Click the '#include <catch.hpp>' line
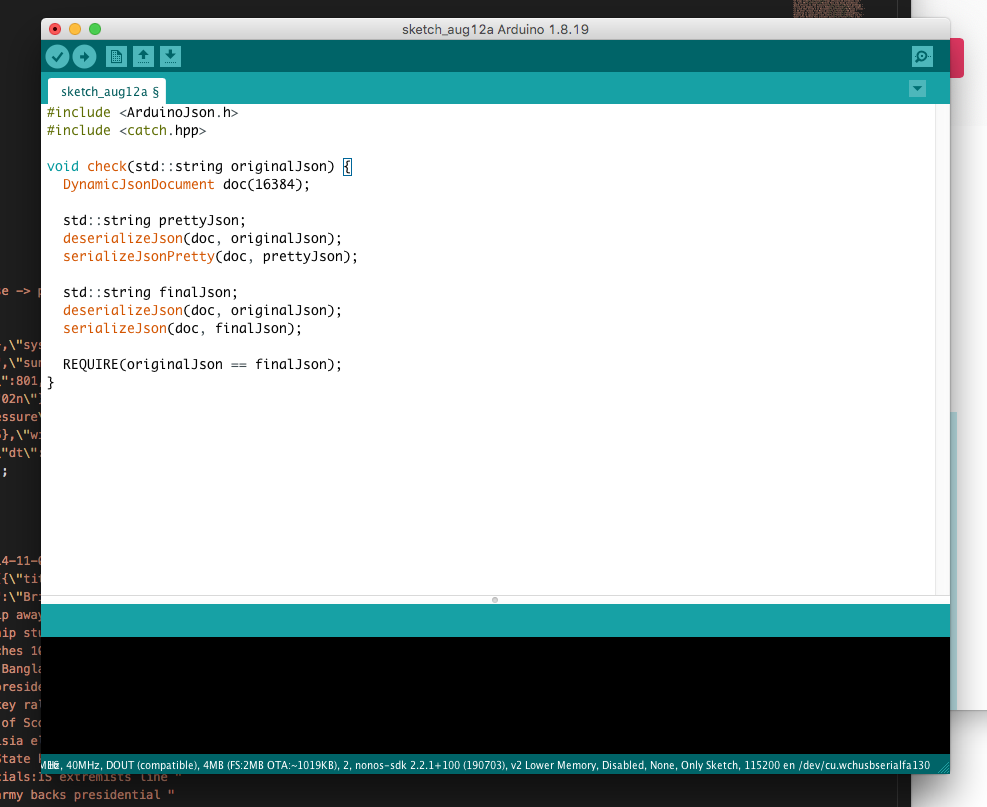The height and width of the screenshot is (807, 987). (x=127, y=130)
